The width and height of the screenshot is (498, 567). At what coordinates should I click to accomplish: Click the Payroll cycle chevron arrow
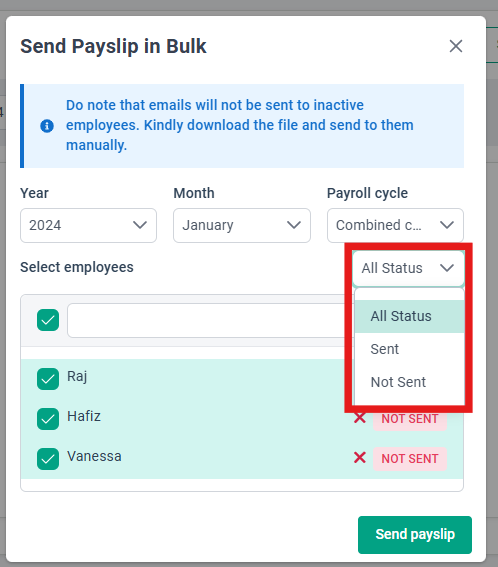pos(447,225)
